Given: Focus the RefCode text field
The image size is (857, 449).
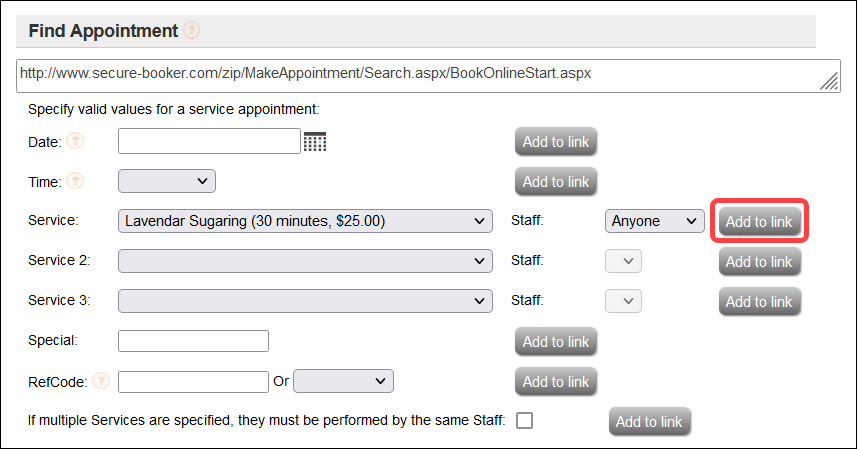Looking at the screenshot, I should point(193,382).
